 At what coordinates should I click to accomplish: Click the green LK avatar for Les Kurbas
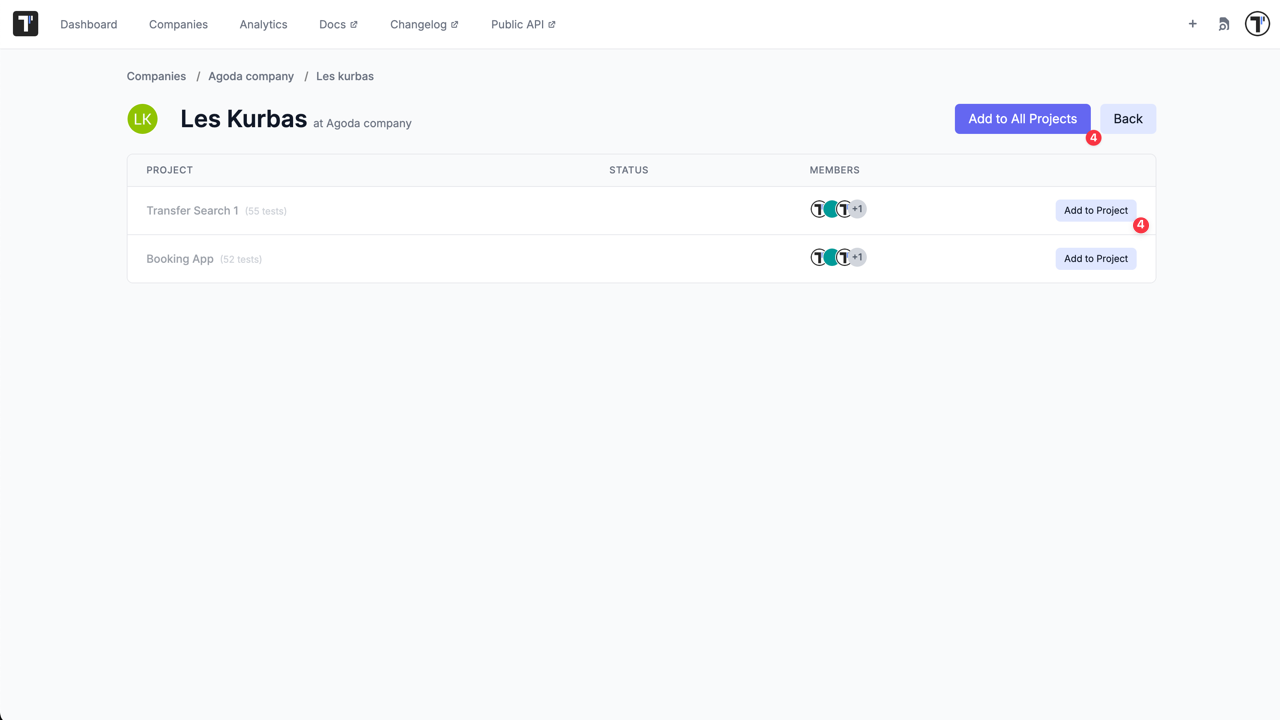142,118
